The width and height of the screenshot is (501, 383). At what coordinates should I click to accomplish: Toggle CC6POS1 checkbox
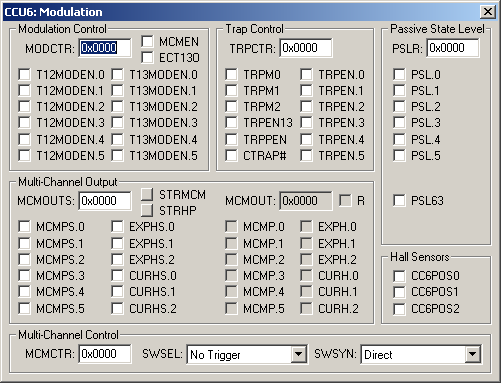[399, 292]
